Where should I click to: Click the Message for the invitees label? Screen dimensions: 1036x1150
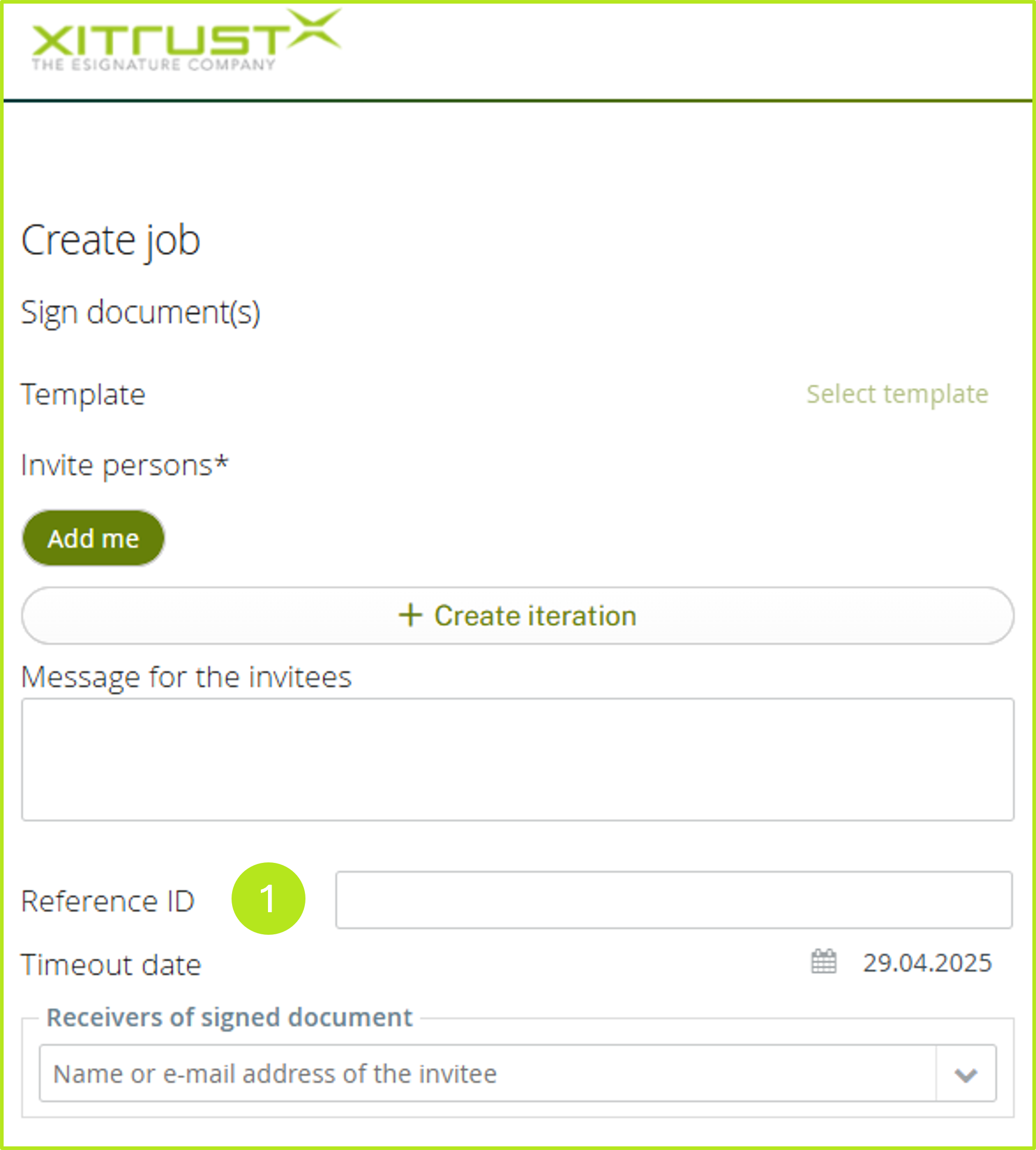[x=186, y=676]
